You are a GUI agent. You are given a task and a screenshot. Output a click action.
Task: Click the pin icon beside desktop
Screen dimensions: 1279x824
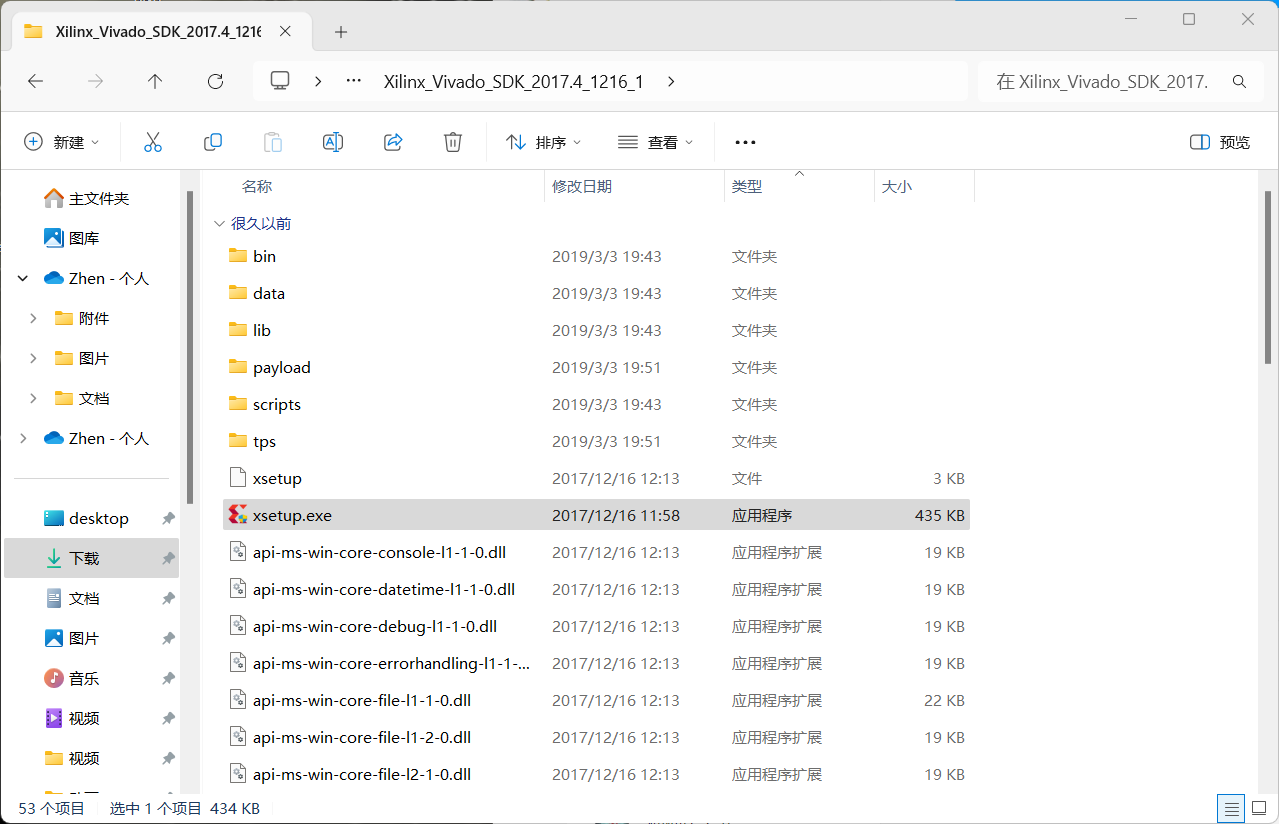pos(168,518)
